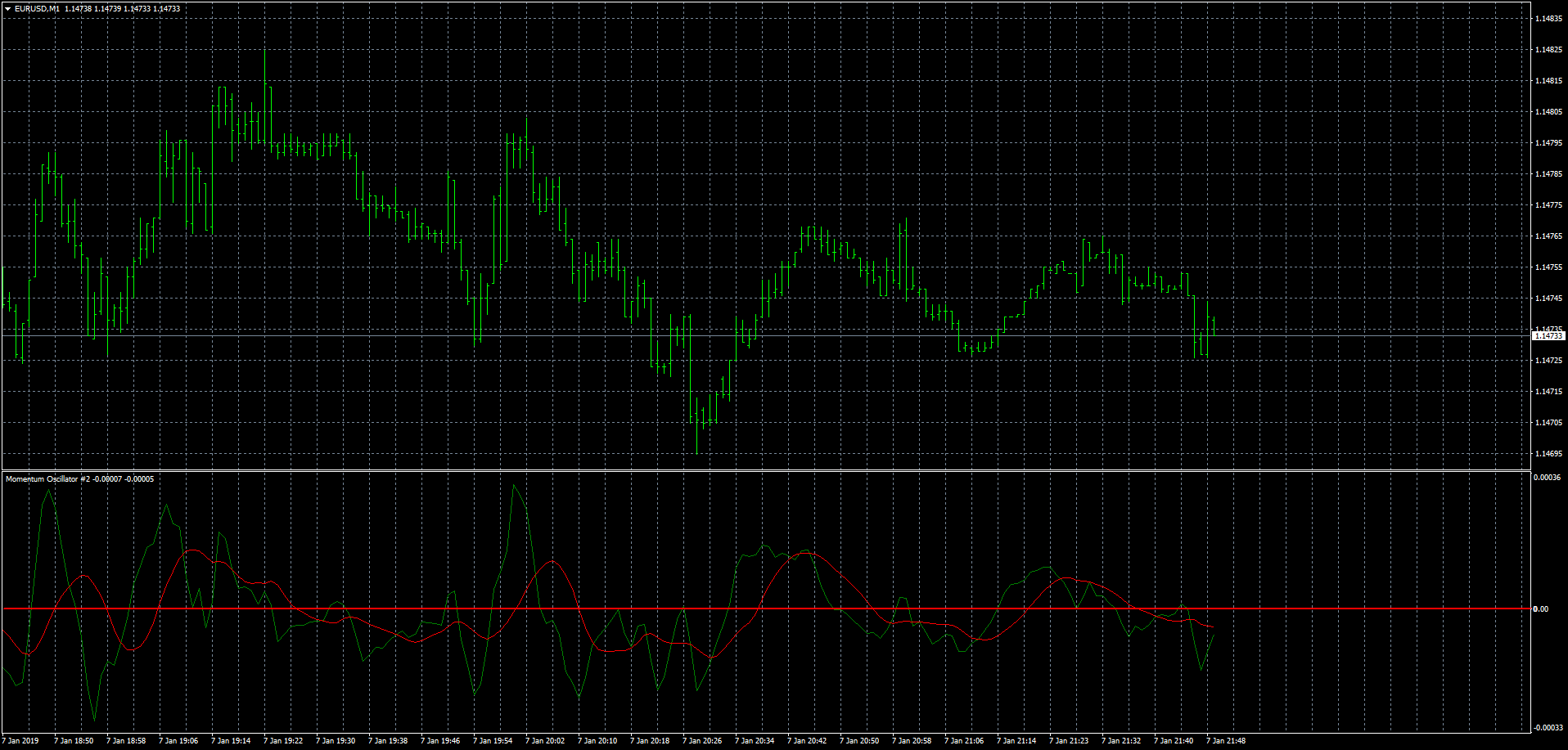Click the 7 Jan 21:06 time label
1568x750 pixels.
pyautogui.click(x=964, y=741)
